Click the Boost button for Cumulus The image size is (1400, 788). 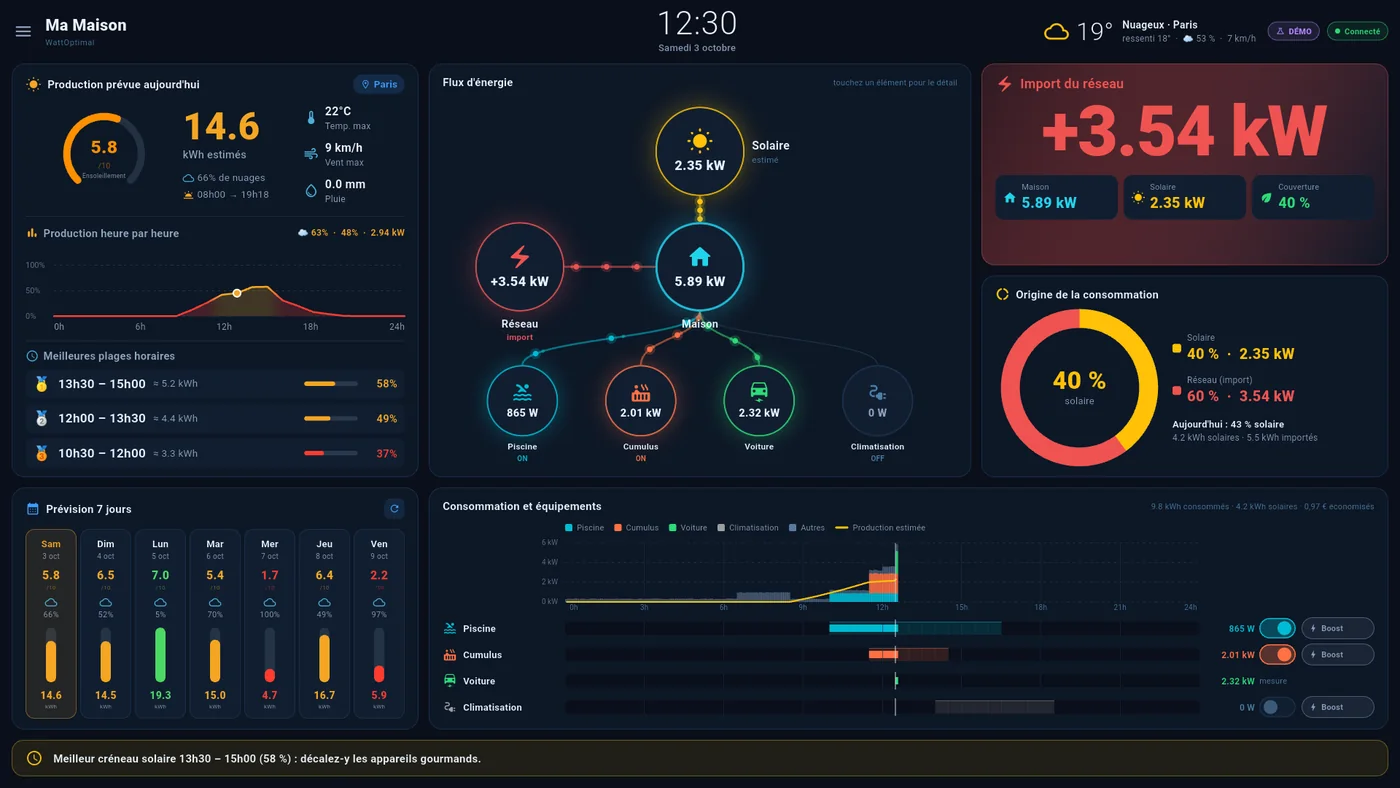pyautogui.click(x=1338, y=655)
